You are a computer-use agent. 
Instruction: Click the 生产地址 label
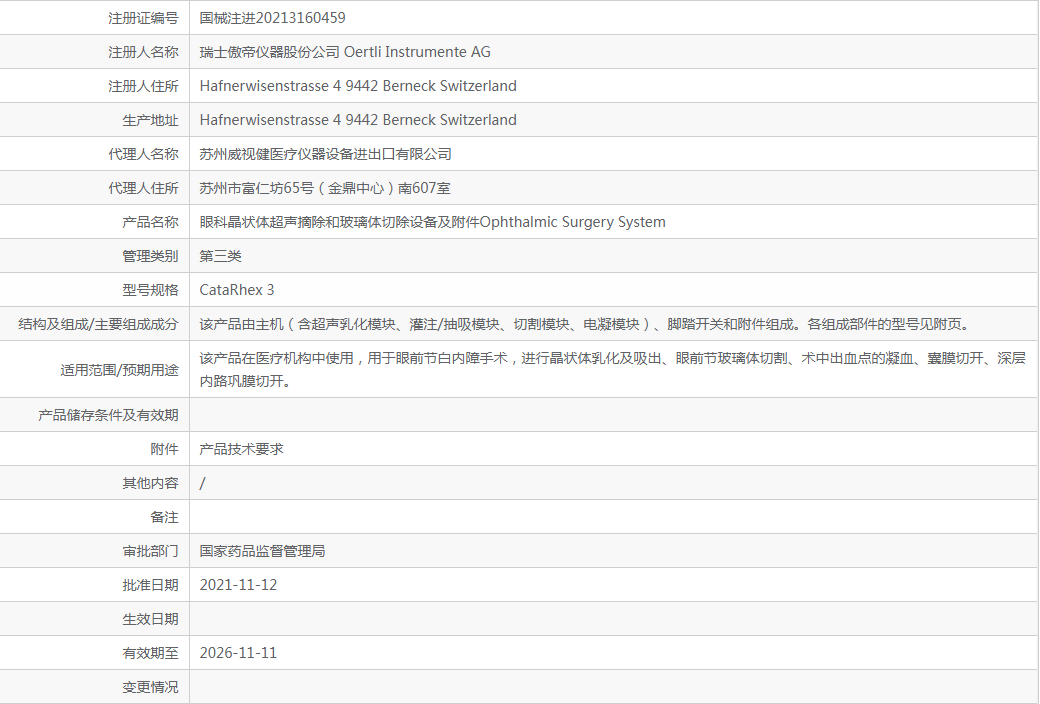[151, 120]
